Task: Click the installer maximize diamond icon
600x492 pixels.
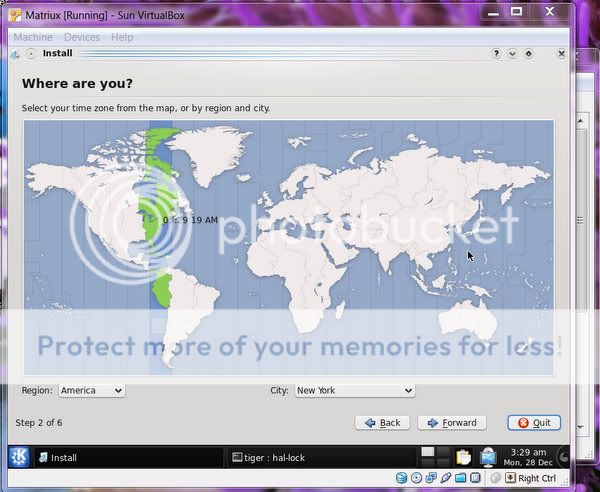Action: click(x=528, y=54)
